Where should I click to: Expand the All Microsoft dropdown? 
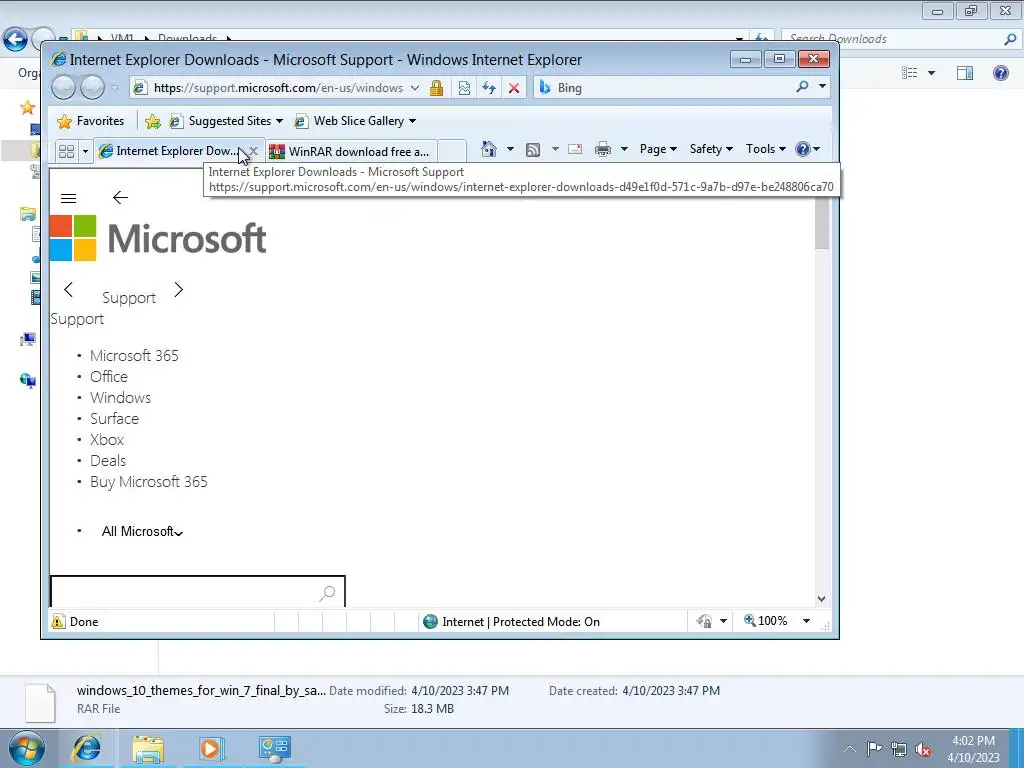pyautogui.click(x=142, y=532)
